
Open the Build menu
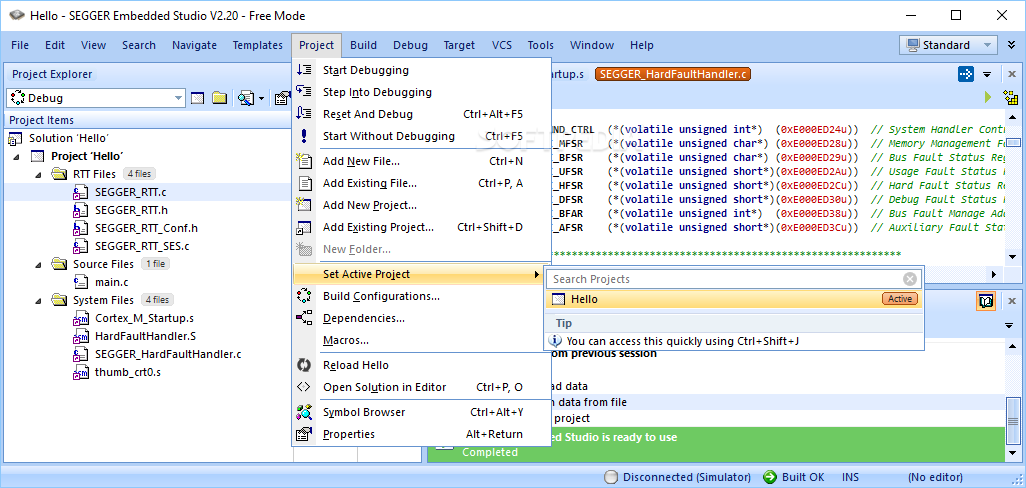[x=363, y=45]
